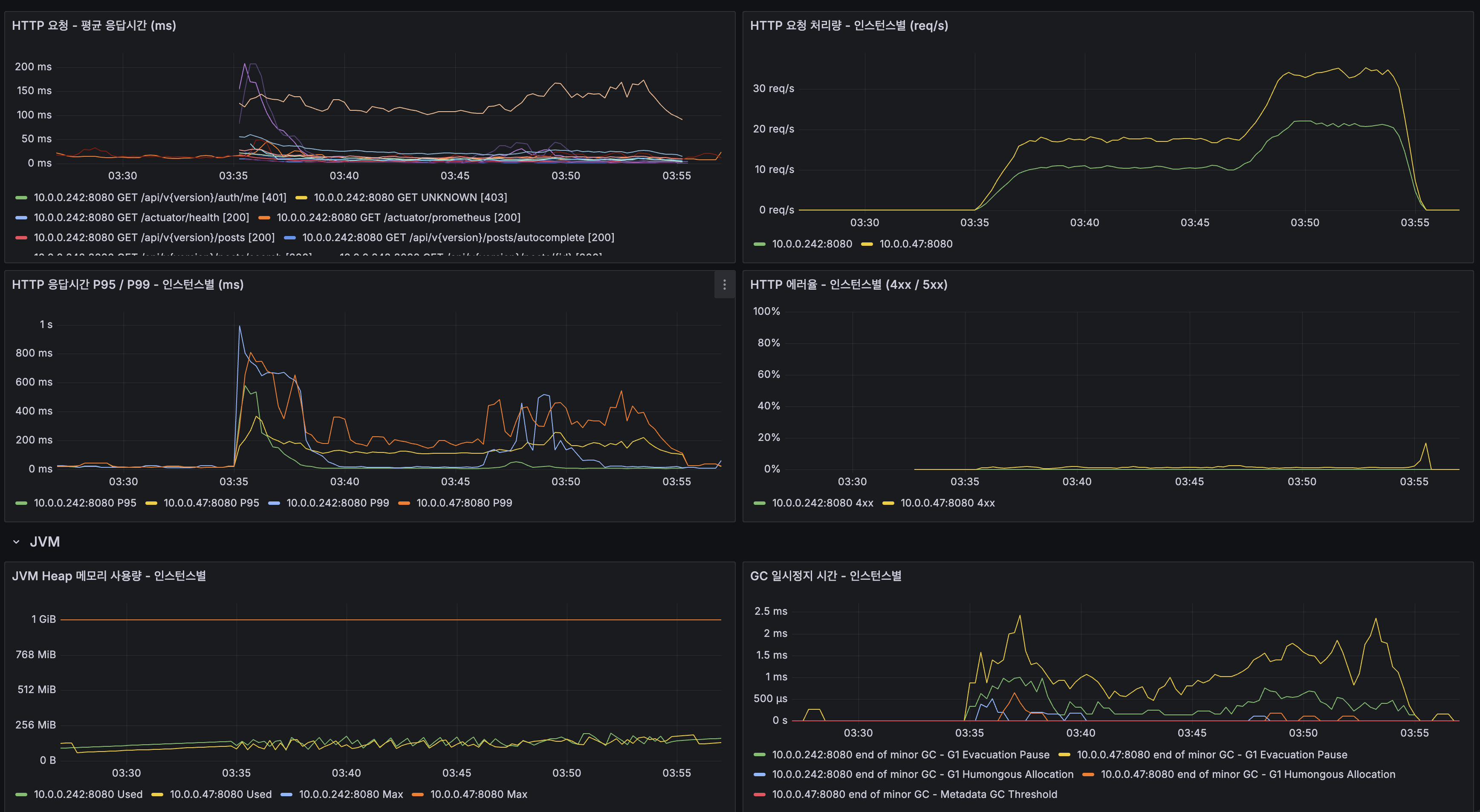This screenshot has width=1480, height=812.
Task: Collapse the JVM row chevron
Action: (16, 541)
